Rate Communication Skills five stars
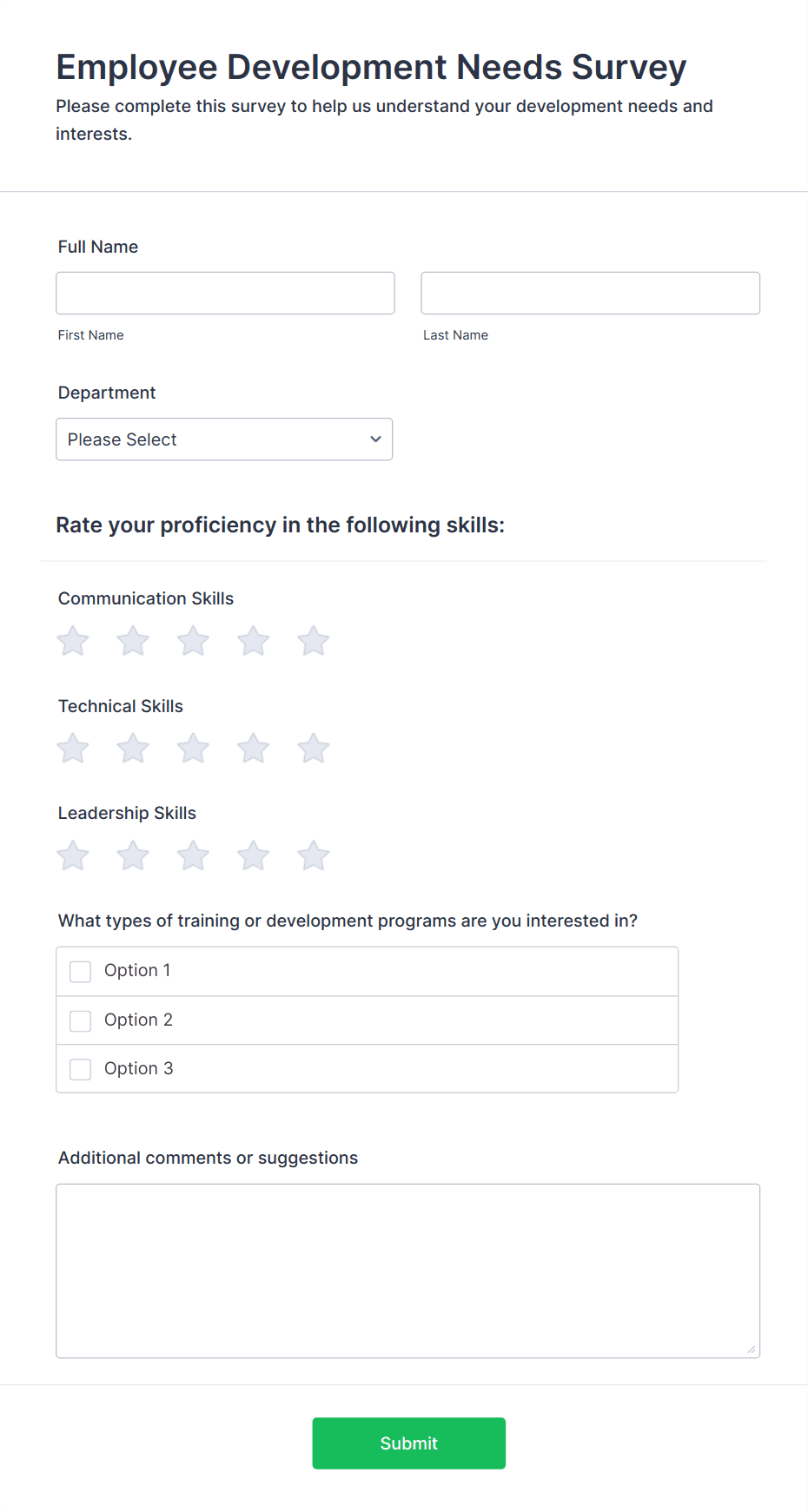This screenshot has width=808, height=1512. coord(313,640)
